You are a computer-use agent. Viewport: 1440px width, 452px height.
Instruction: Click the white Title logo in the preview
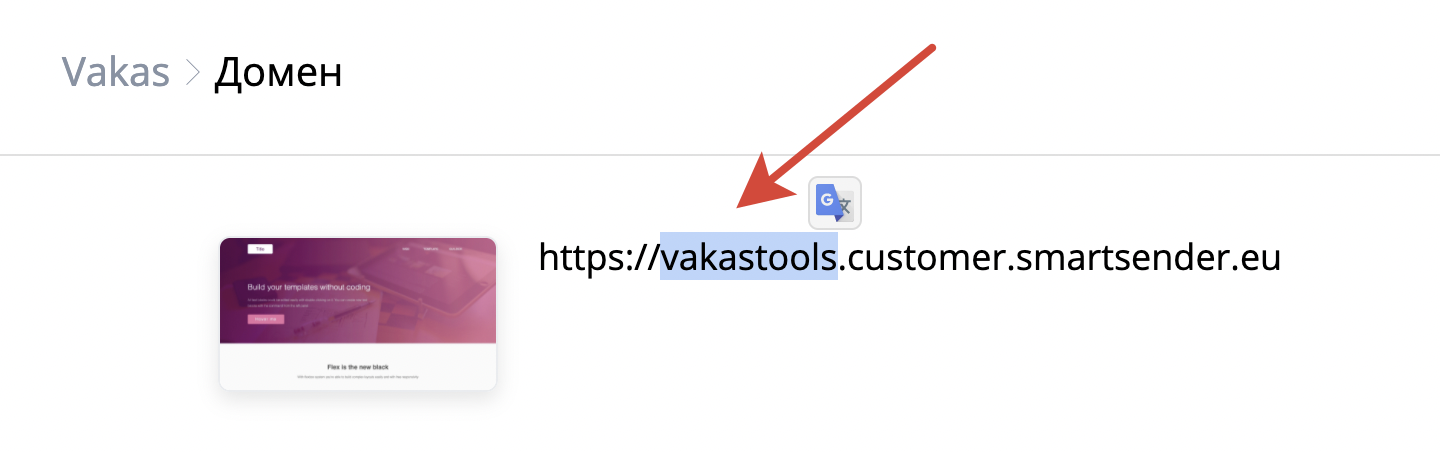[x=260, y=249]
